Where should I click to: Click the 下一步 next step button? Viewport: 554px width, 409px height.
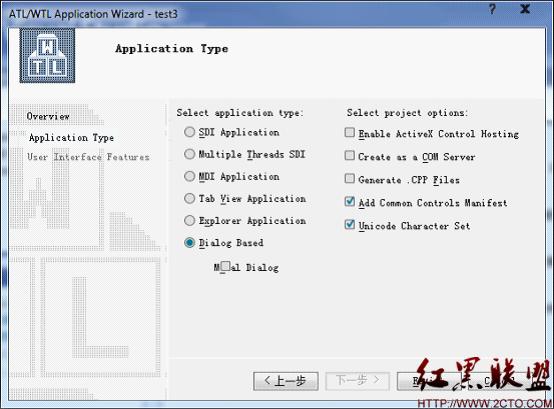(x=358, y=381)
